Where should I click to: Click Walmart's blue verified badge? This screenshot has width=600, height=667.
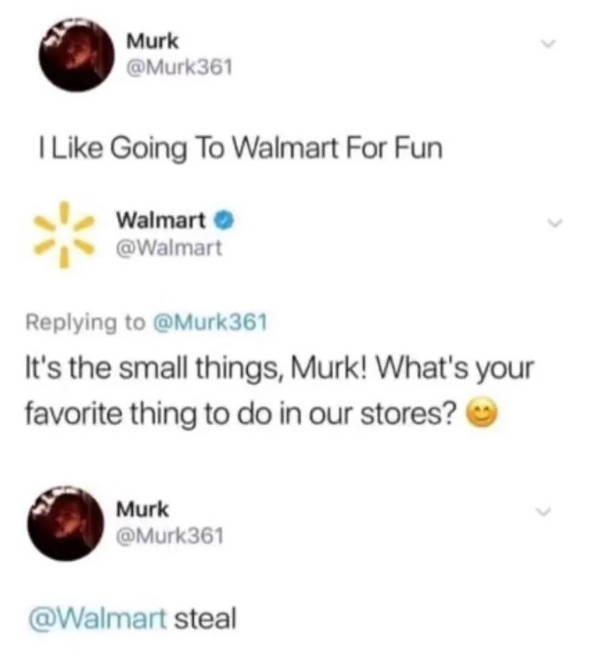coord(224,221)
